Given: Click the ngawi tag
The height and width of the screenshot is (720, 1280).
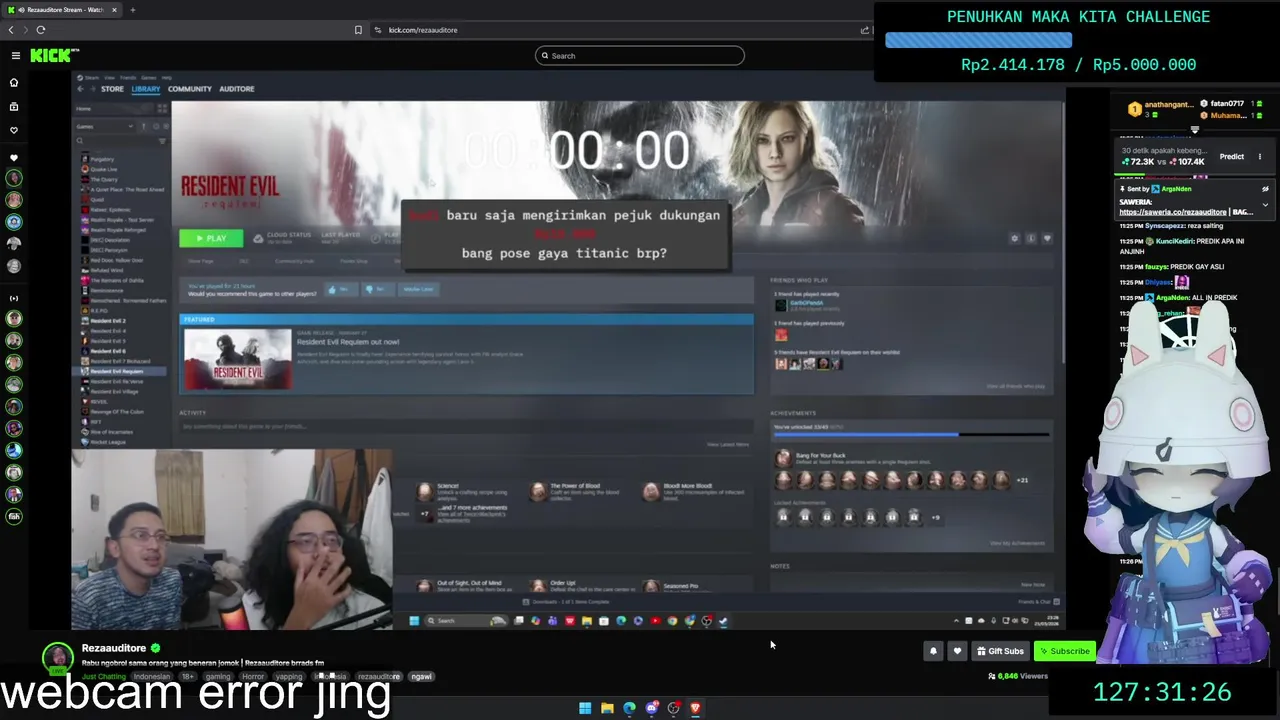Looking at the screenshot, I should [421, 677].
